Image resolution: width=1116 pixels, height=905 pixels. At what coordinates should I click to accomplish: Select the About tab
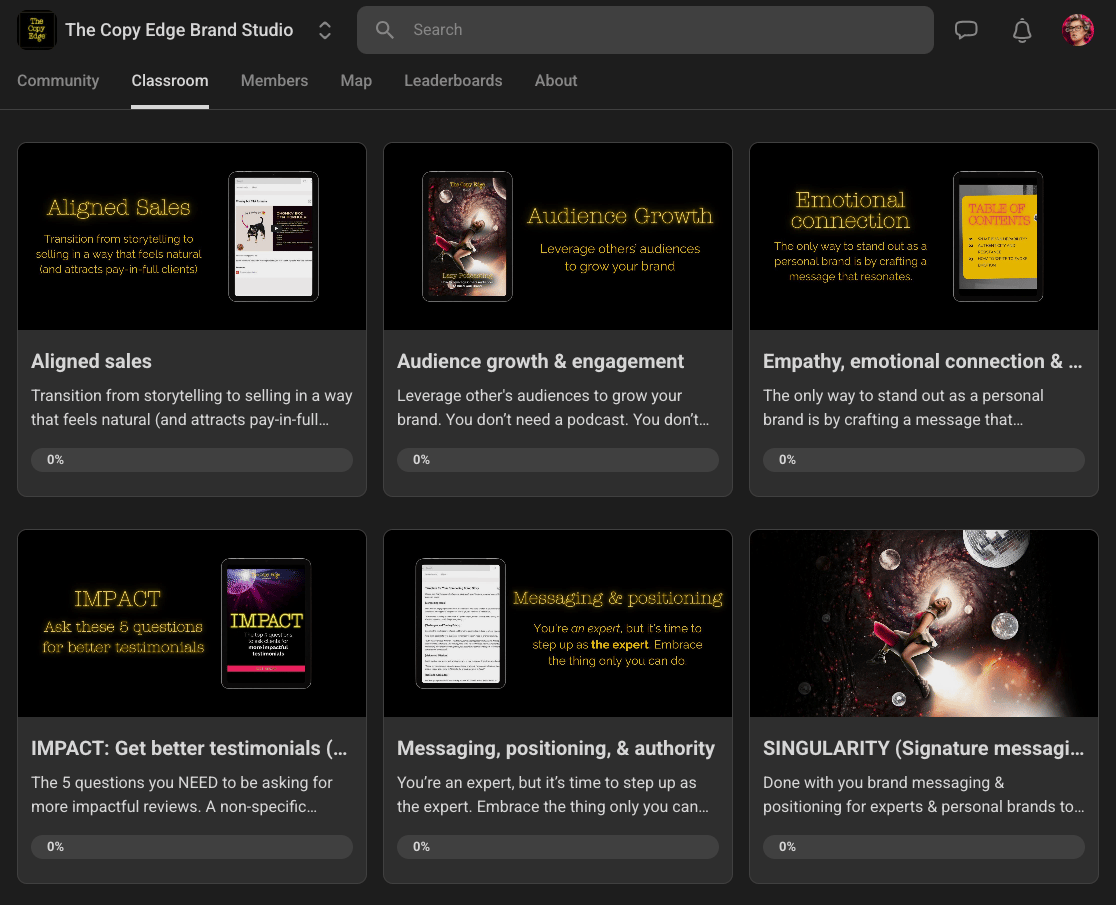click(556, 81)
